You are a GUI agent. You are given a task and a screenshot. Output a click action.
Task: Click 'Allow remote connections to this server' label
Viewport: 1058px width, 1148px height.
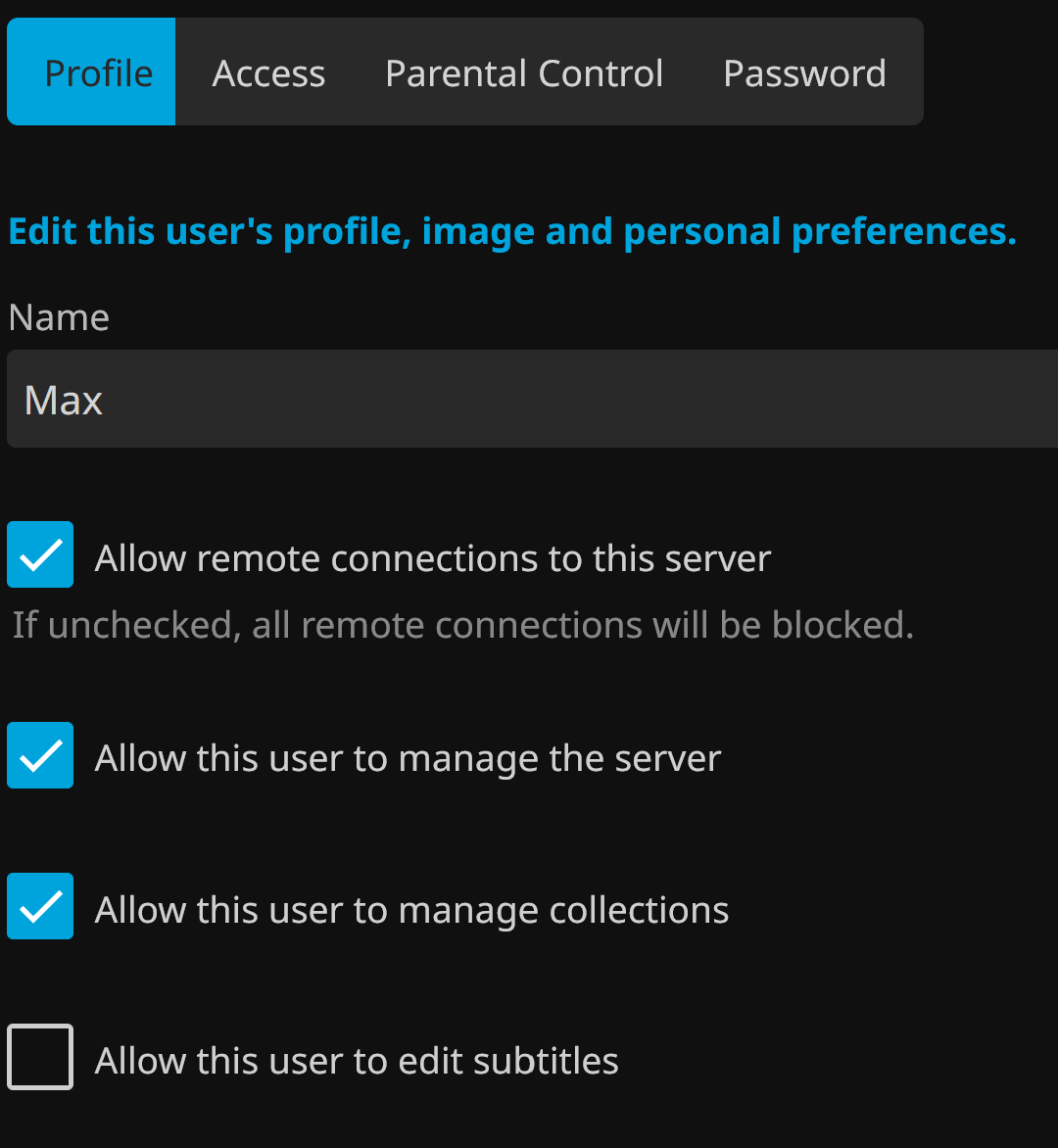click(433, 558)
